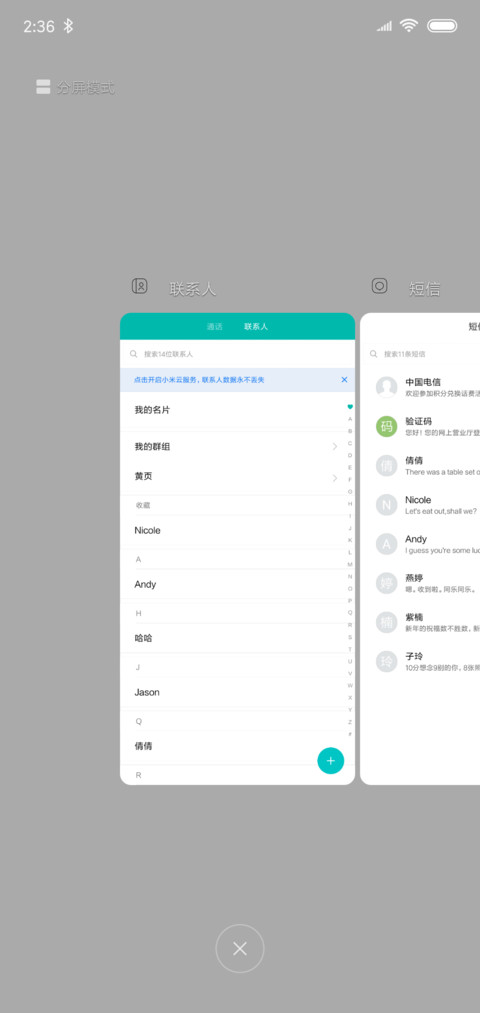Viewport: 480px width, 1013px height.
Task: Tap the Contacts search magnifier icon
Action: 134,354
